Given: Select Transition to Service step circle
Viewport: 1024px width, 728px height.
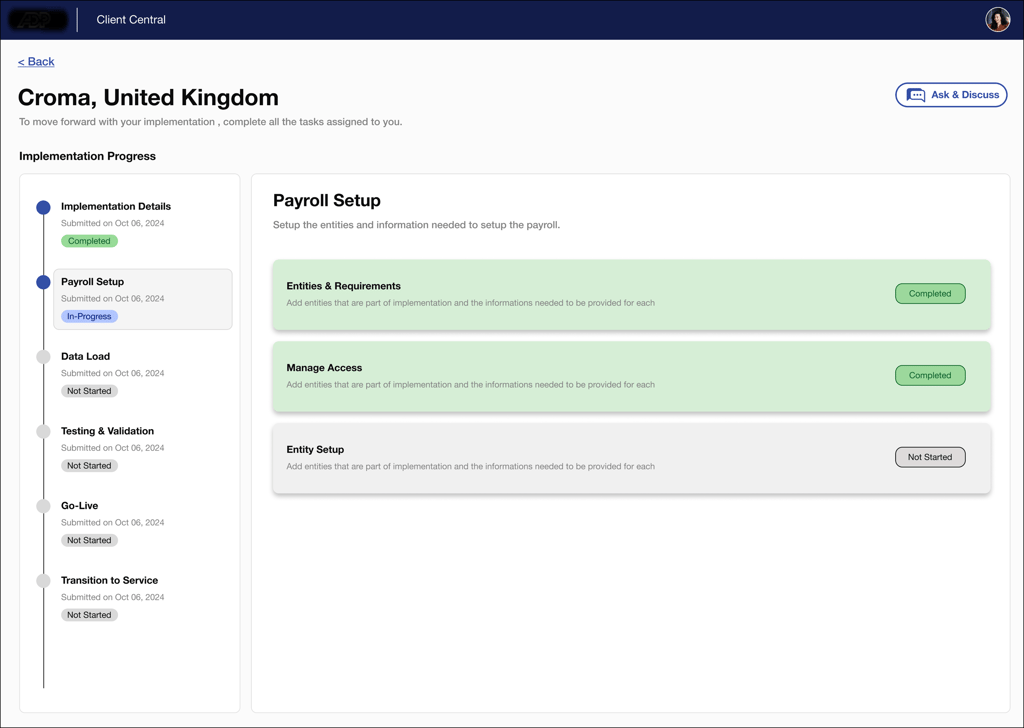Looking at the screenshot, I should pyautogui.click(x=43, y=580).
